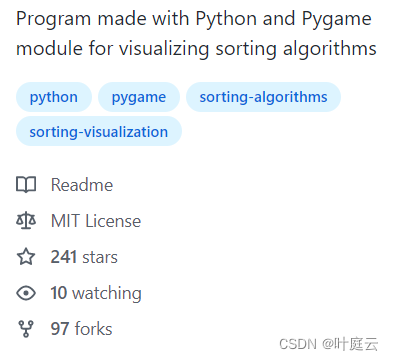Click the bold 97 fork count

tap(60, 329)
